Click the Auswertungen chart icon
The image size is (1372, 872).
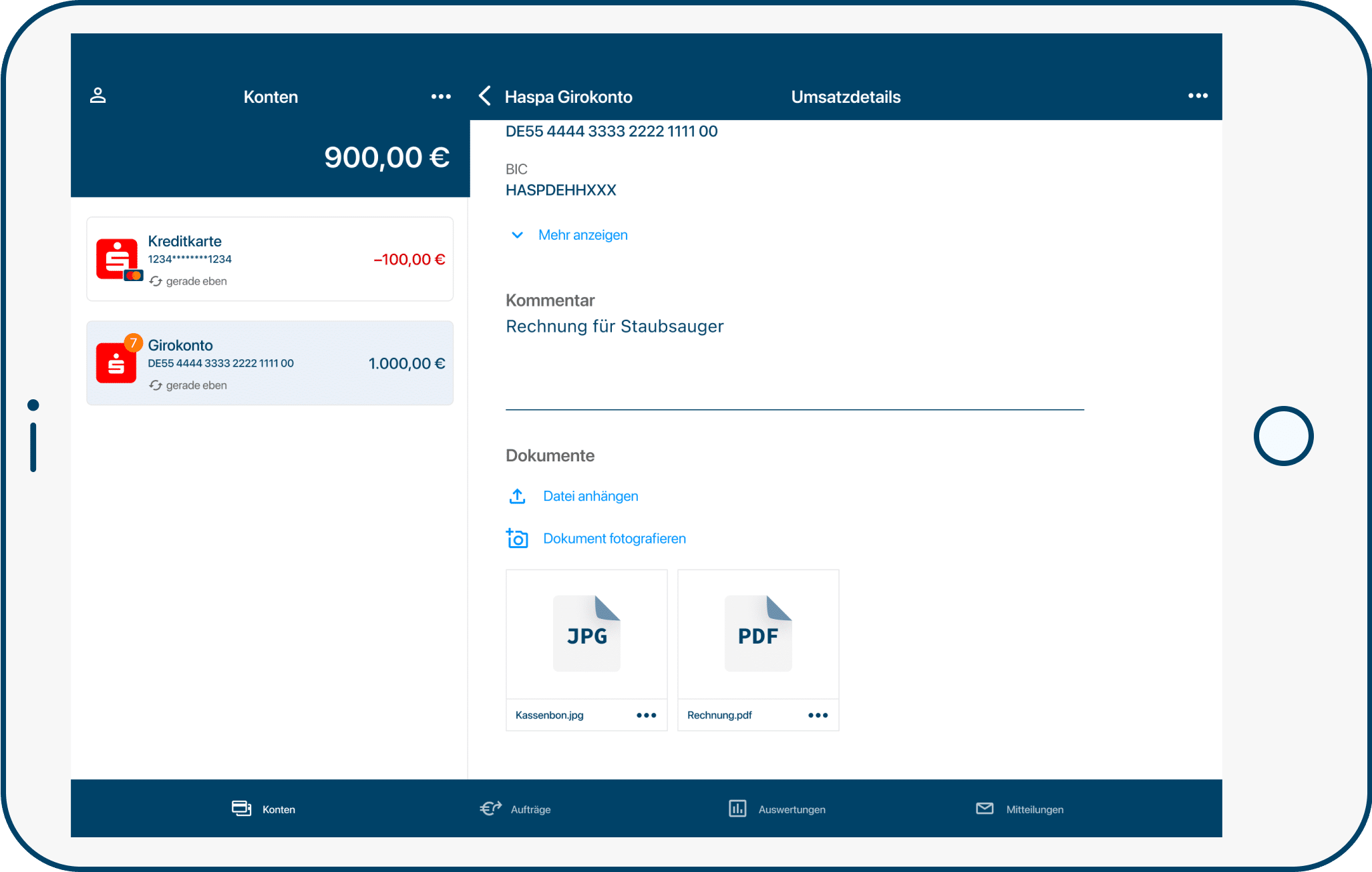[737, 809]
